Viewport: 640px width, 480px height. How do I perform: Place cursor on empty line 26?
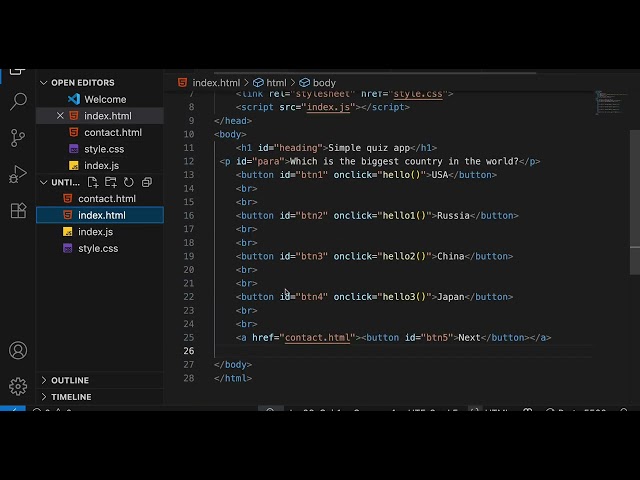click(402, 351)
